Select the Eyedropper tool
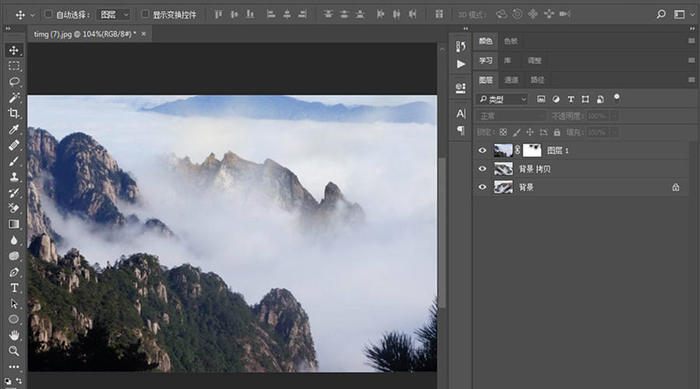 point(14,130)
